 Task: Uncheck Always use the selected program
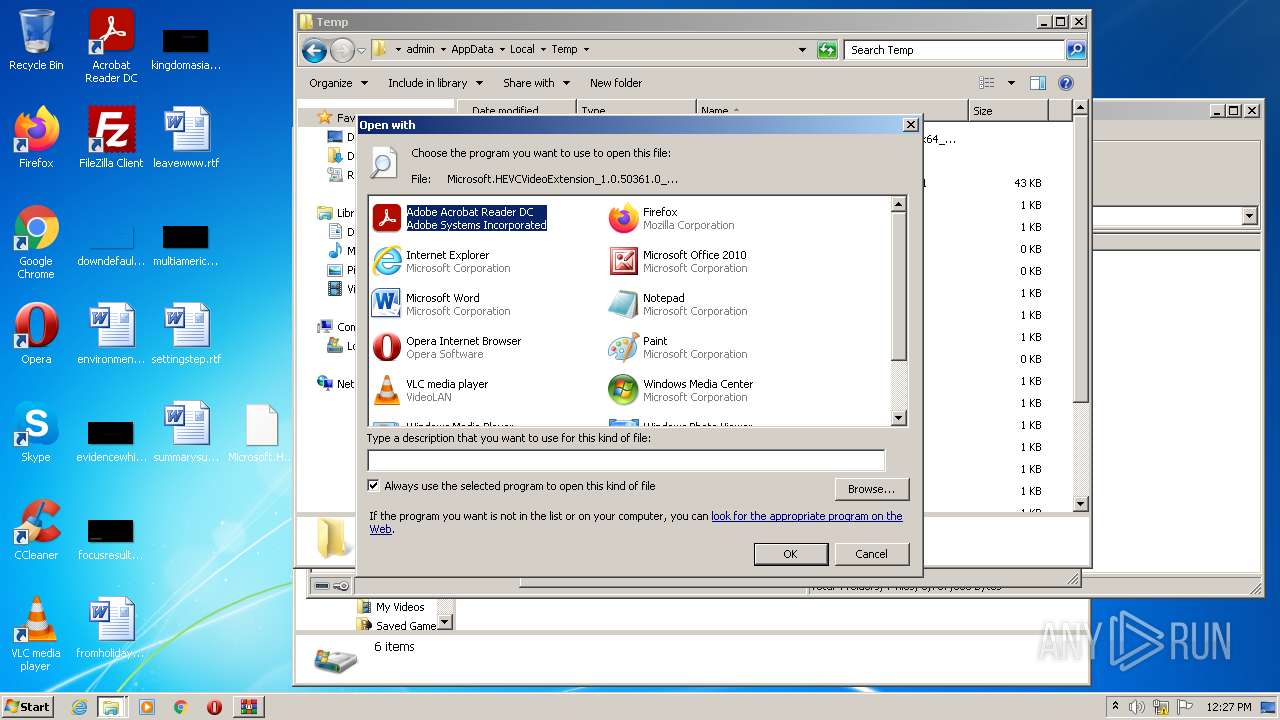374,486
